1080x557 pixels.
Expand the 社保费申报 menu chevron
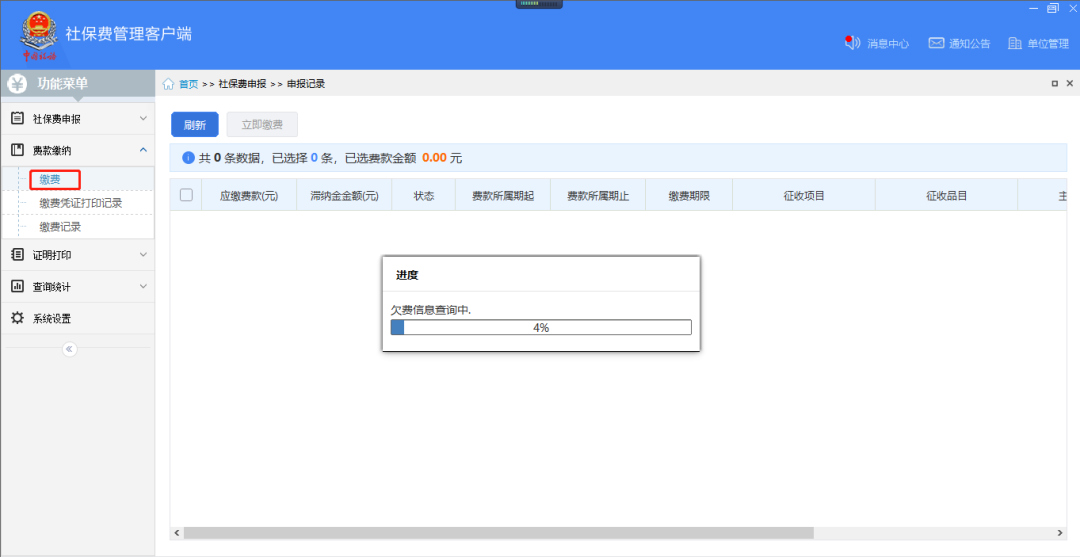pos(143,119)
